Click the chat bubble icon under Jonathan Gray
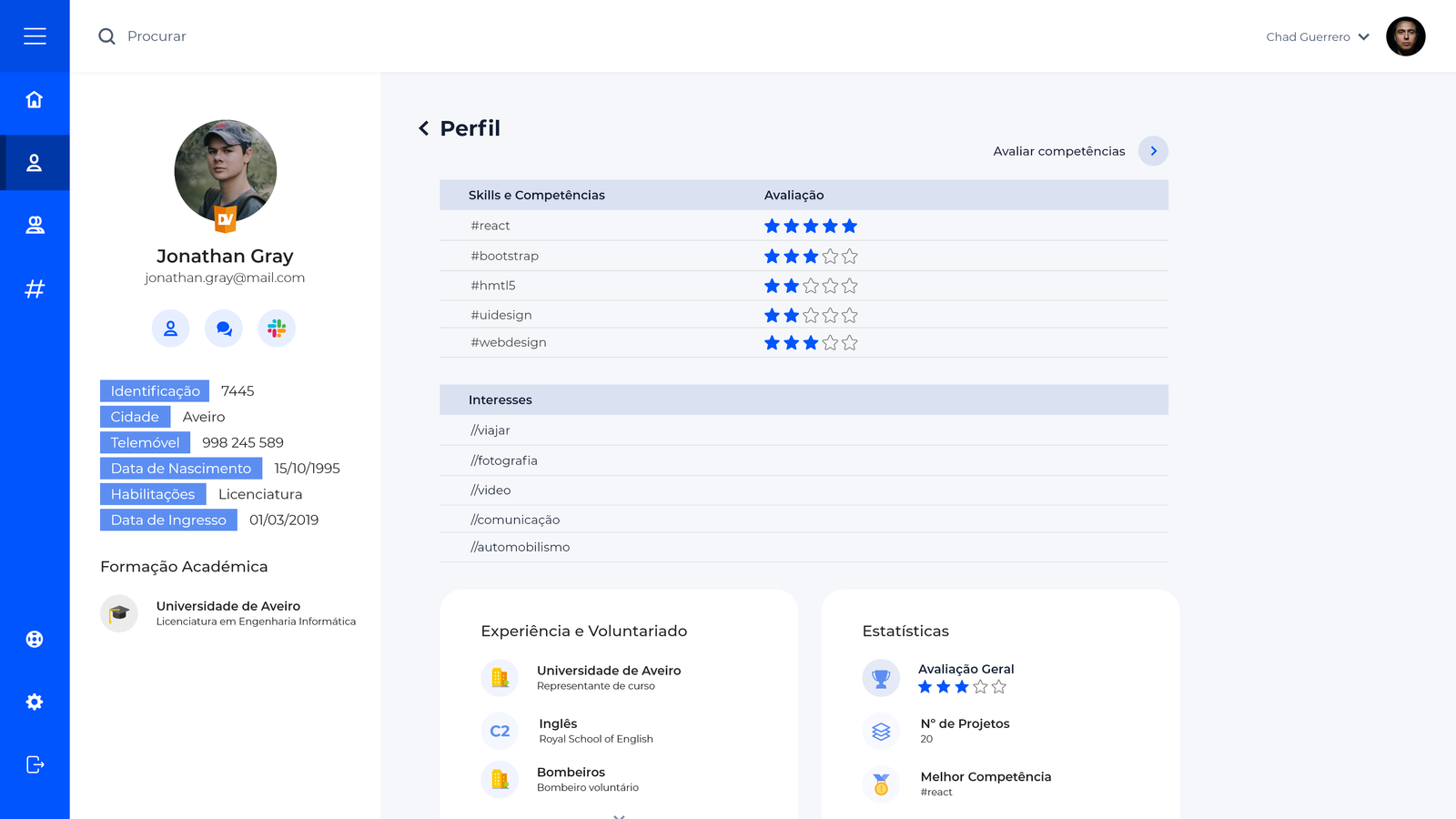Viewport: 1456px width, 819px height. (224, 329)
